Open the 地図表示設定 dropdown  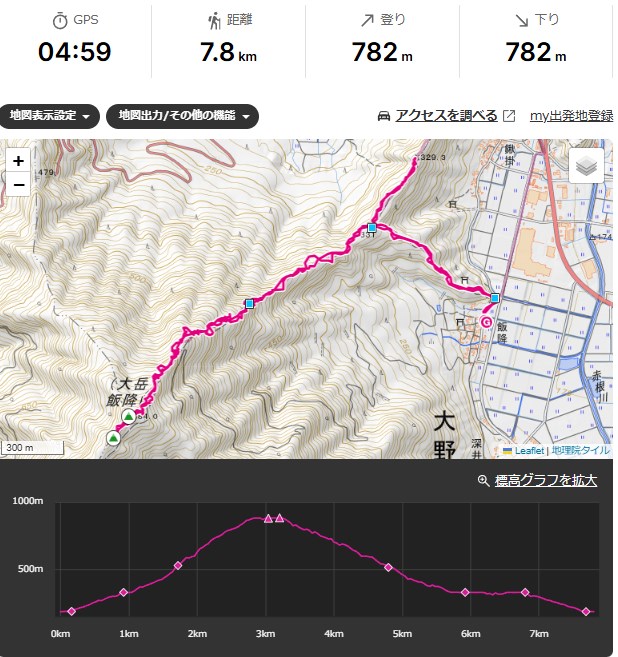click(49, 116)
